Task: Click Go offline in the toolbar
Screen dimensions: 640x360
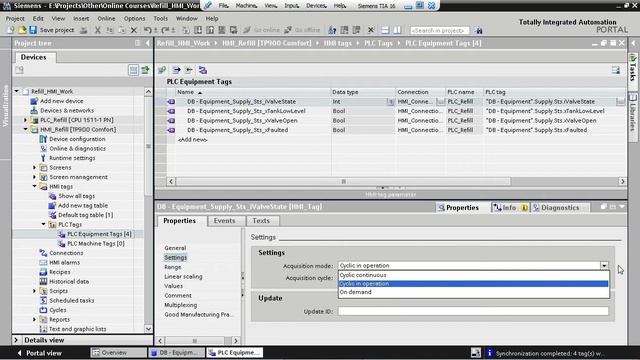Action: [x=302, y=30]
